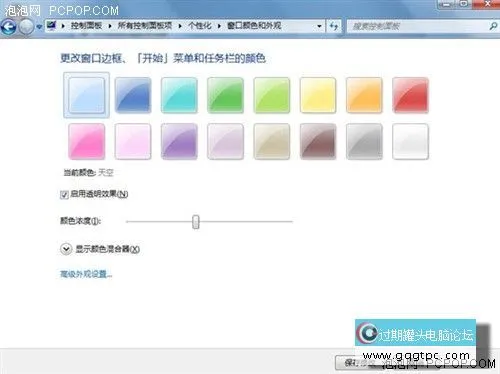Screen dimensions: 500x374
Task: Choose the Sky light-blue color swatch
Action: (87, 95)
